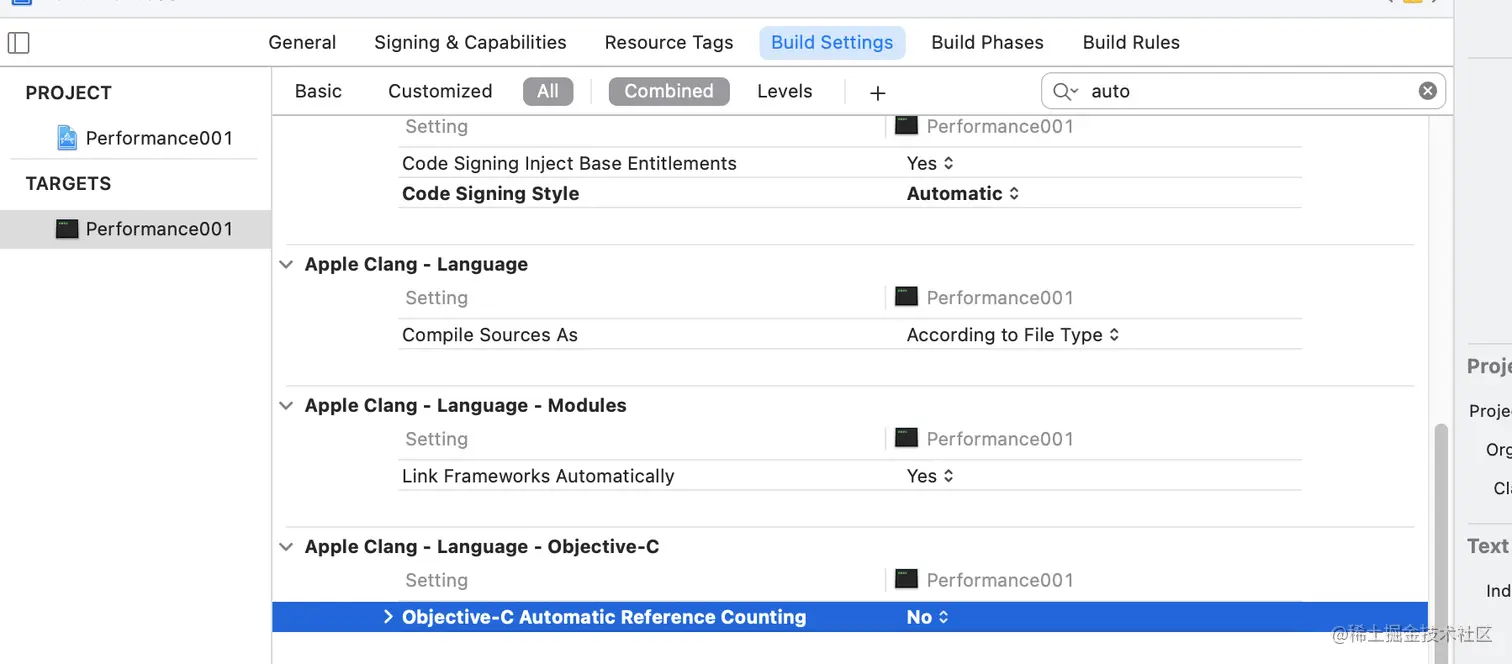Screen dimensions: 1512x664
Task: Open Code Signing Style Automatic dropdown
Action: point(963,193)
